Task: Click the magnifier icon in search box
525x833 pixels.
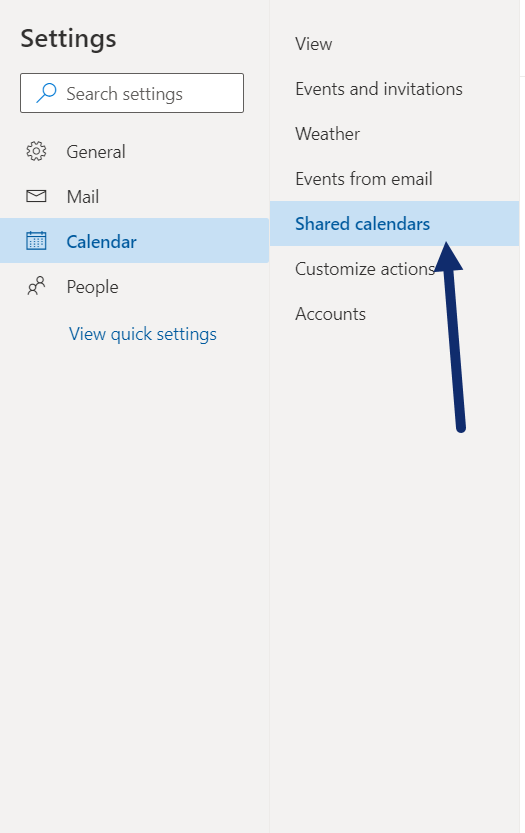Action: [x=46, y=93]
